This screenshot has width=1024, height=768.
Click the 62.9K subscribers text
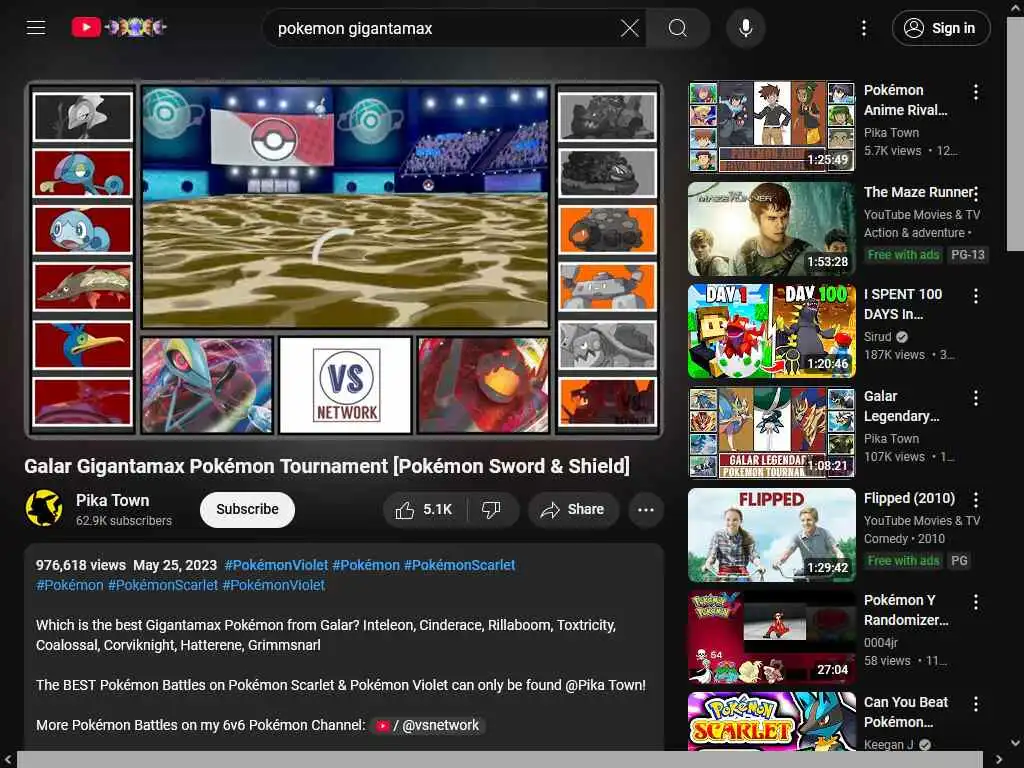click(123, 520)
